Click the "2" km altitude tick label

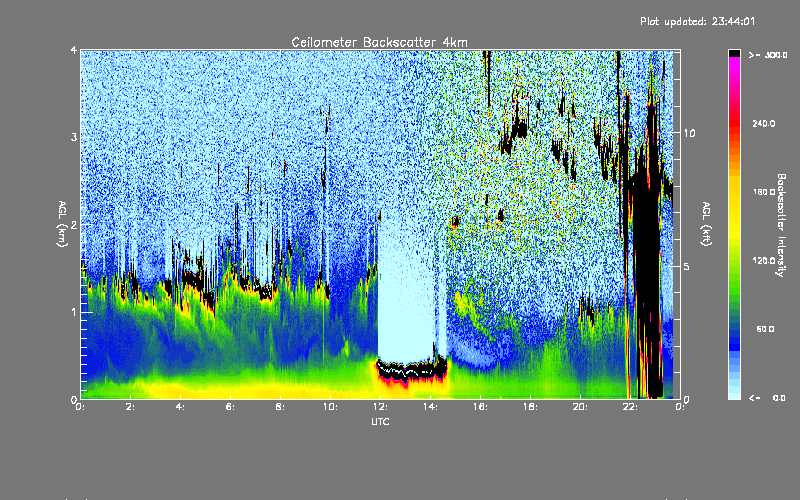coord(74,224)
